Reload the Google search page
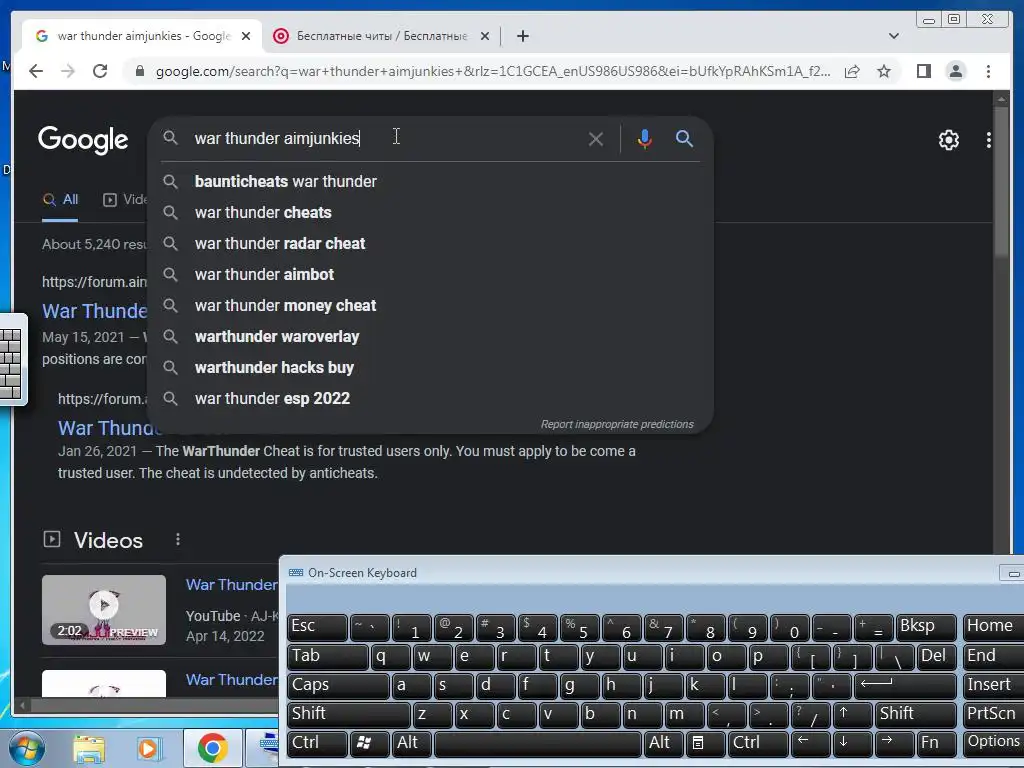Screen dimensions: 1024x768 click(100, 71)
